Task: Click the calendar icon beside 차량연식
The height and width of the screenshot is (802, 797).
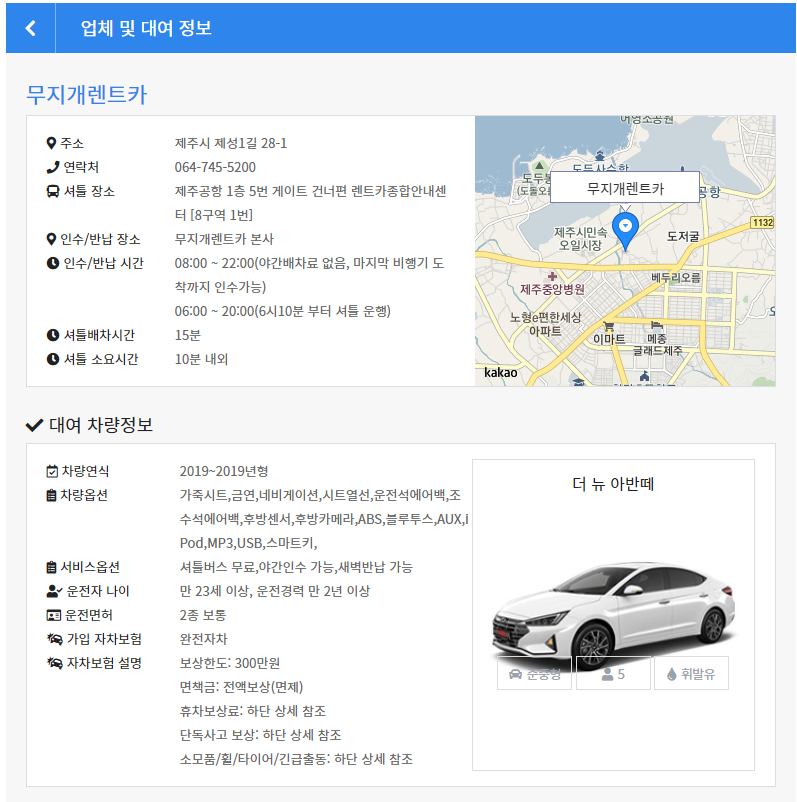Action: coord(52,471)
